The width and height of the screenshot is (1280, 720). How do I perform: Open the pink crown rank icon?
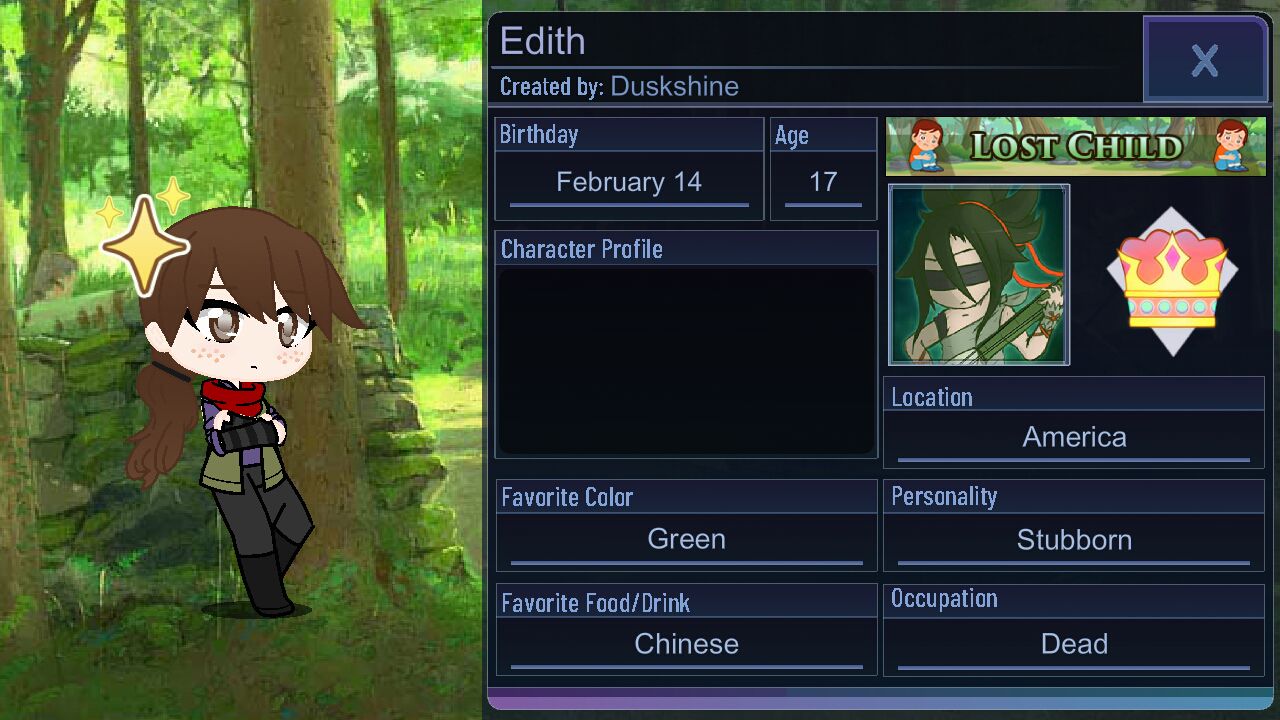(1172, 282)
